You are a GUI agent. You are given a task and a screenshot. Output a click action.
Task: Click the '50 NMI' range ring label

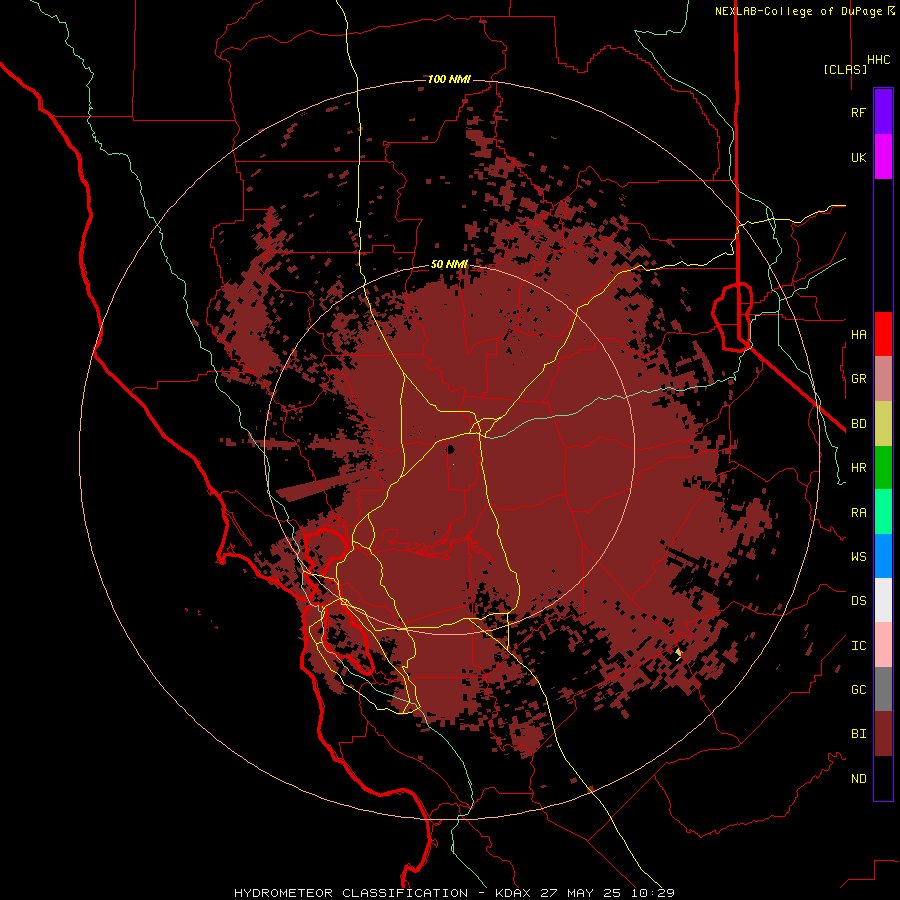tap(449, 264)
